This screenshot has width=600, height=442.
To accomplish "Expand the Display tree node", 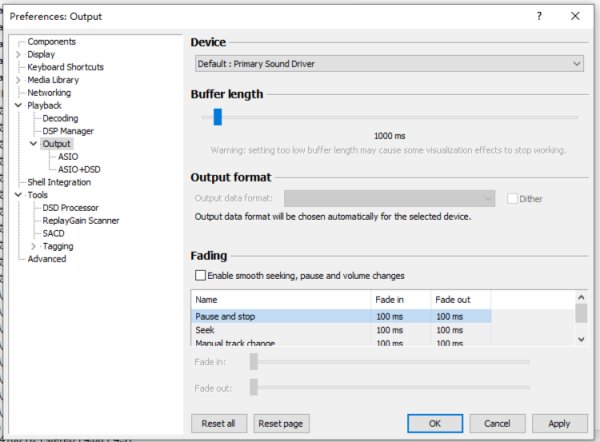I will [x=19, y=54].
